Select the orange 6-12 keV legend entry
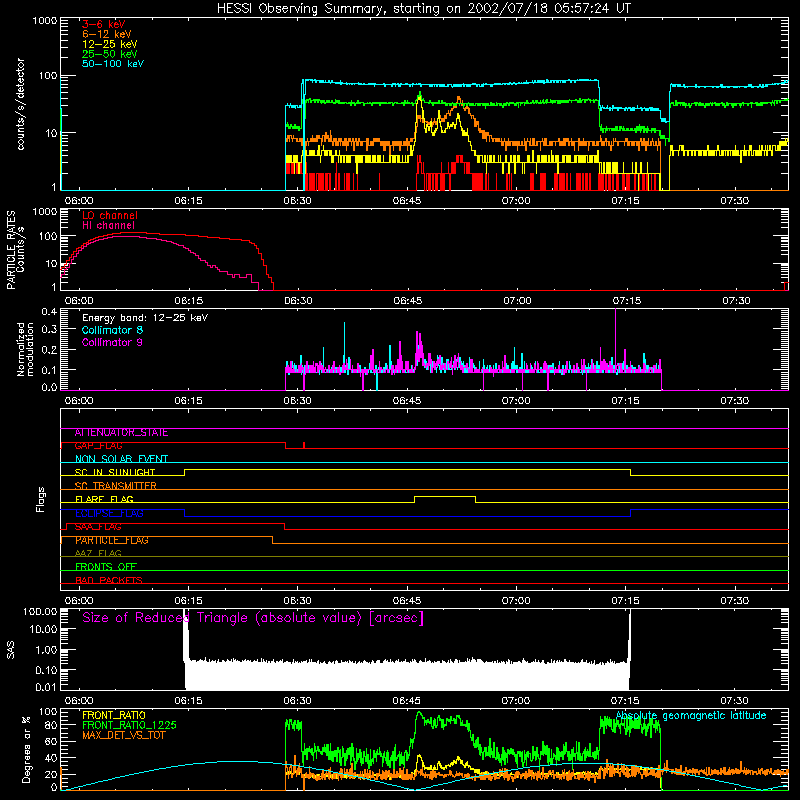 pos(107,34)
